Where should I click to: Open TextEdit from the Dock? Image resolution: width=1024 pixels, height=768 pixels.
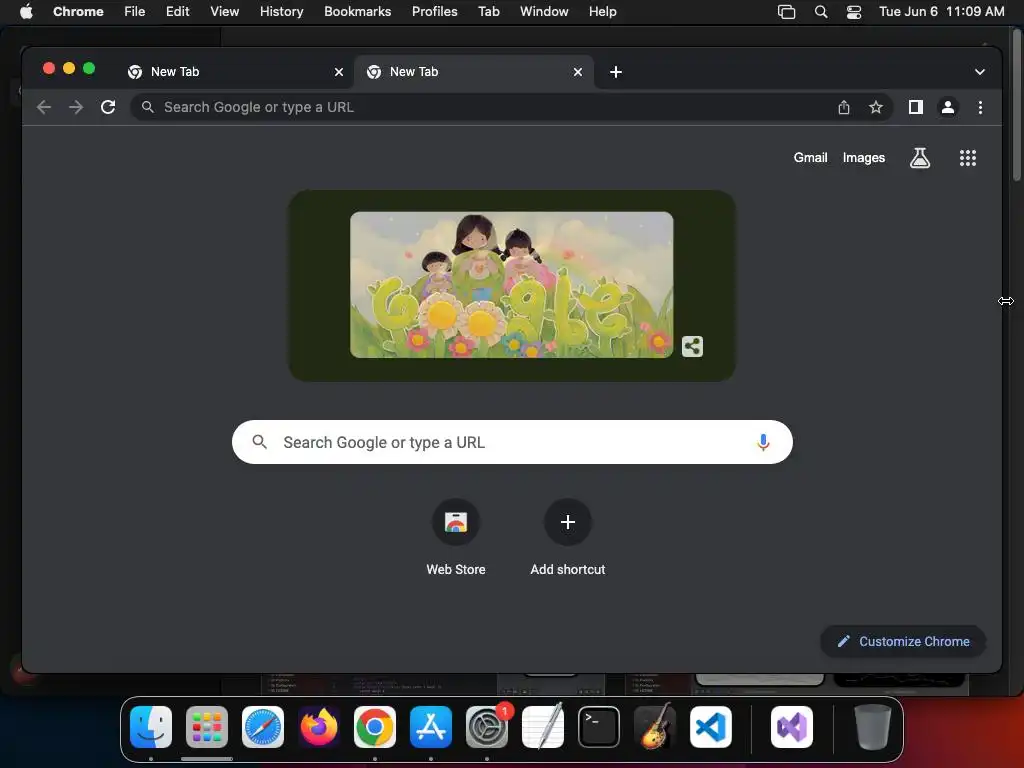[543, 727]
